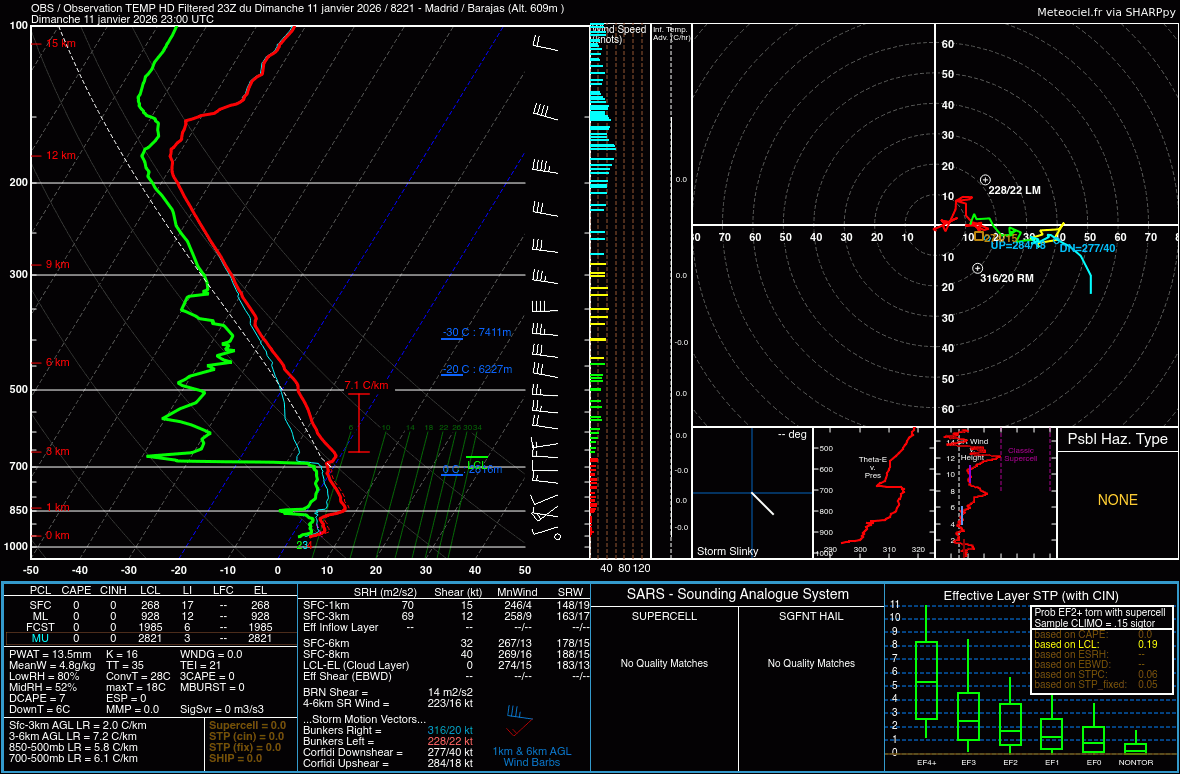Click the EF4+ box plot in STP panel
Screen dimensions: 1180x774
click(x=927, y=680)
